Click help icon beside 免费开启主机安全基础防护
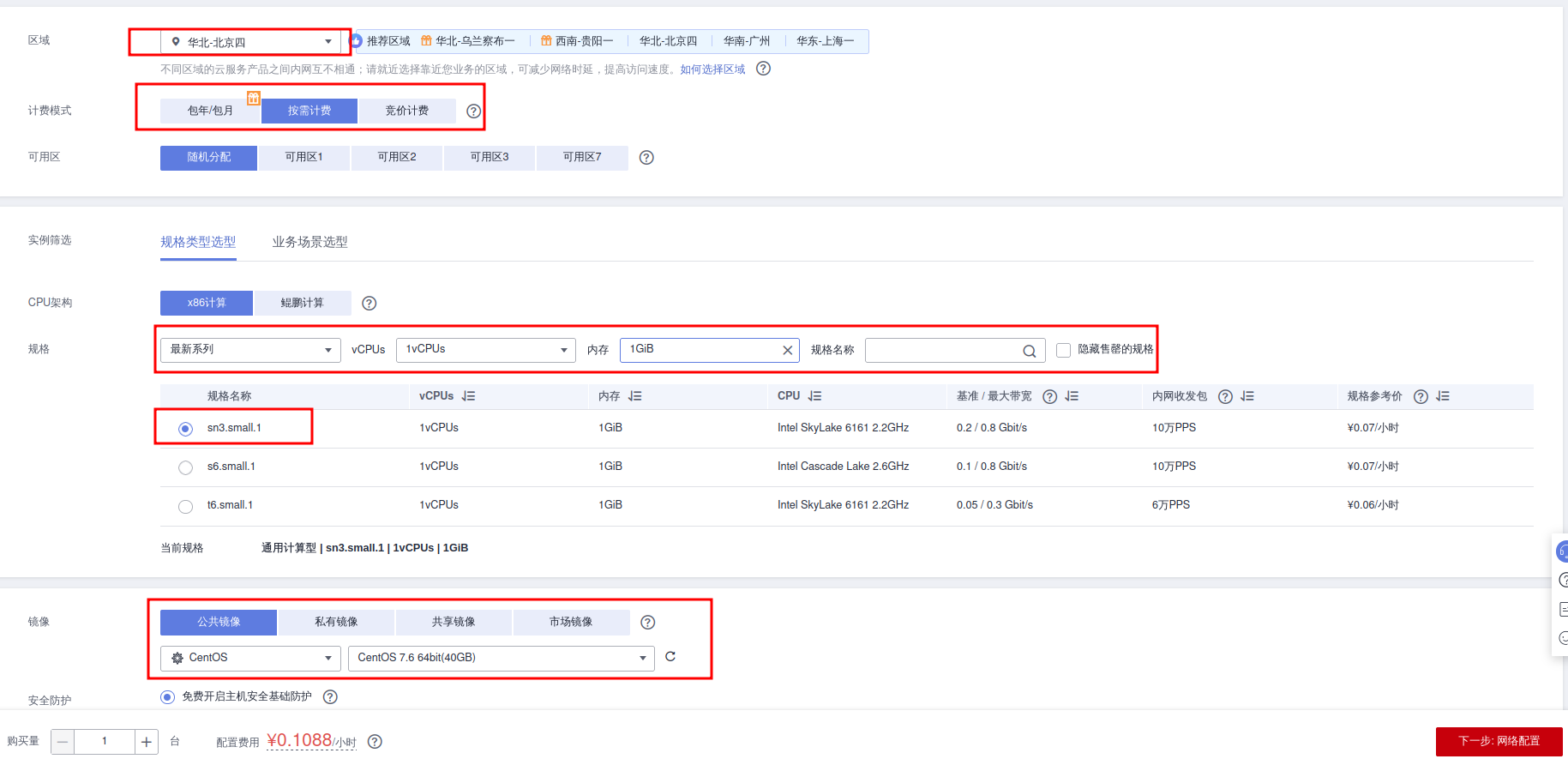Image resolution: width=1568 pixels, height=765 pixels. [330, 697]
